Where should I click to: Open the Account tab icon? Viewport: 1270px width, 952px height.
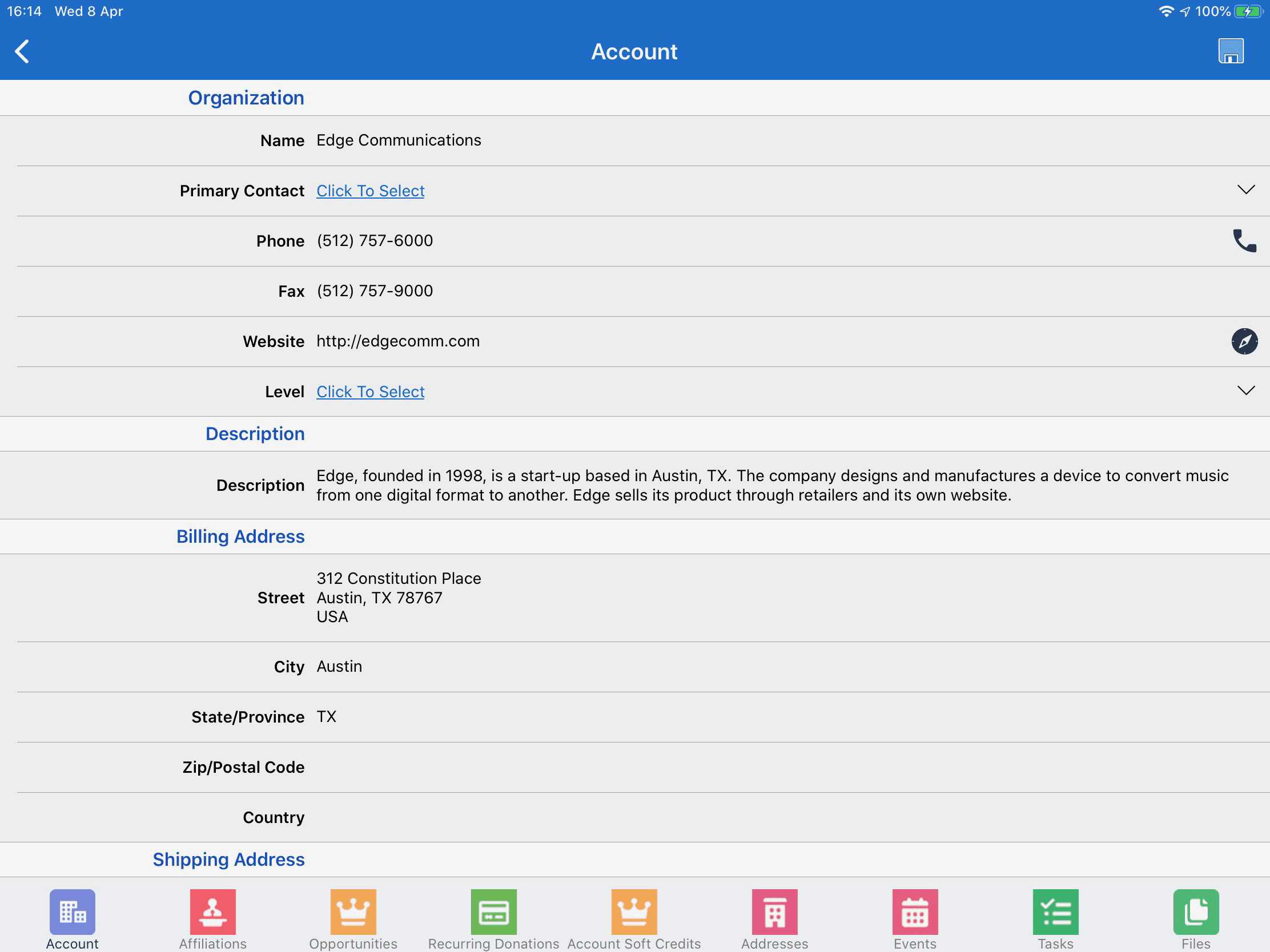pos(73,912)
